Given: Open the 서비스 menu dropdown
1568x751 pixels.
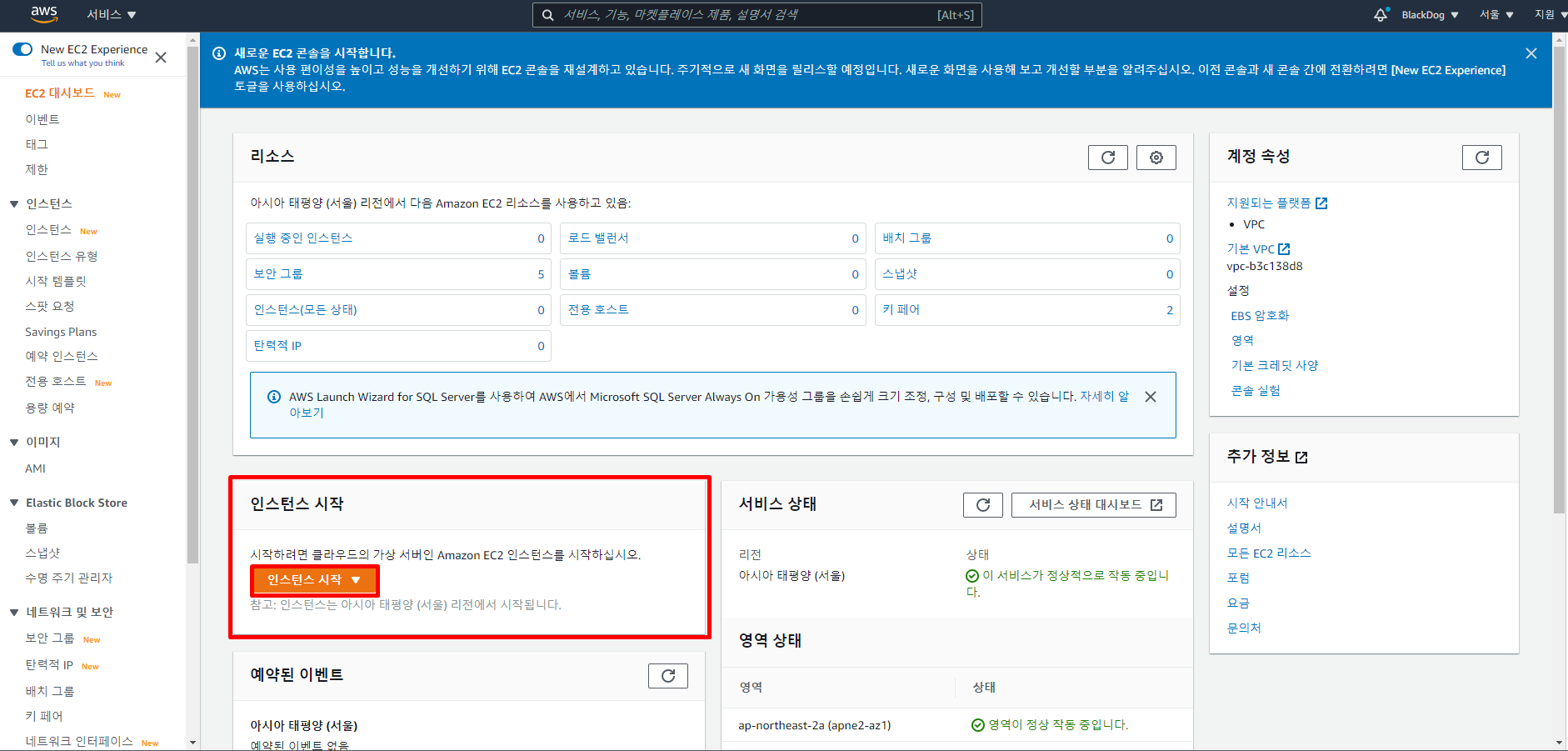Looking at the screenshot, I should (x=111, y=15).
